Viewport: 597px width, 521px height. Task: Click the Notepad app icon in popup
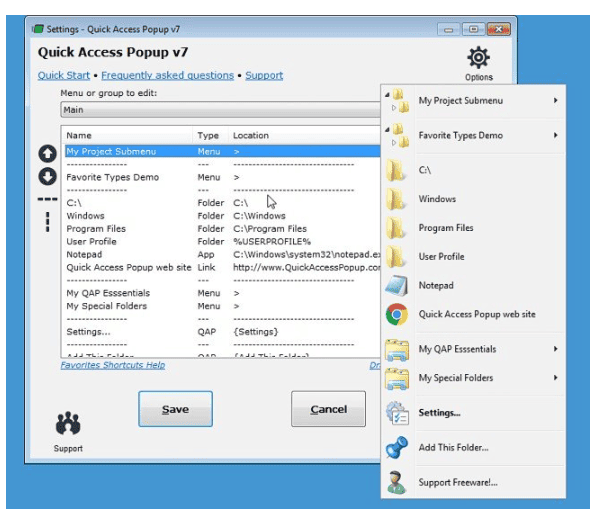click(x=397, y=286)
